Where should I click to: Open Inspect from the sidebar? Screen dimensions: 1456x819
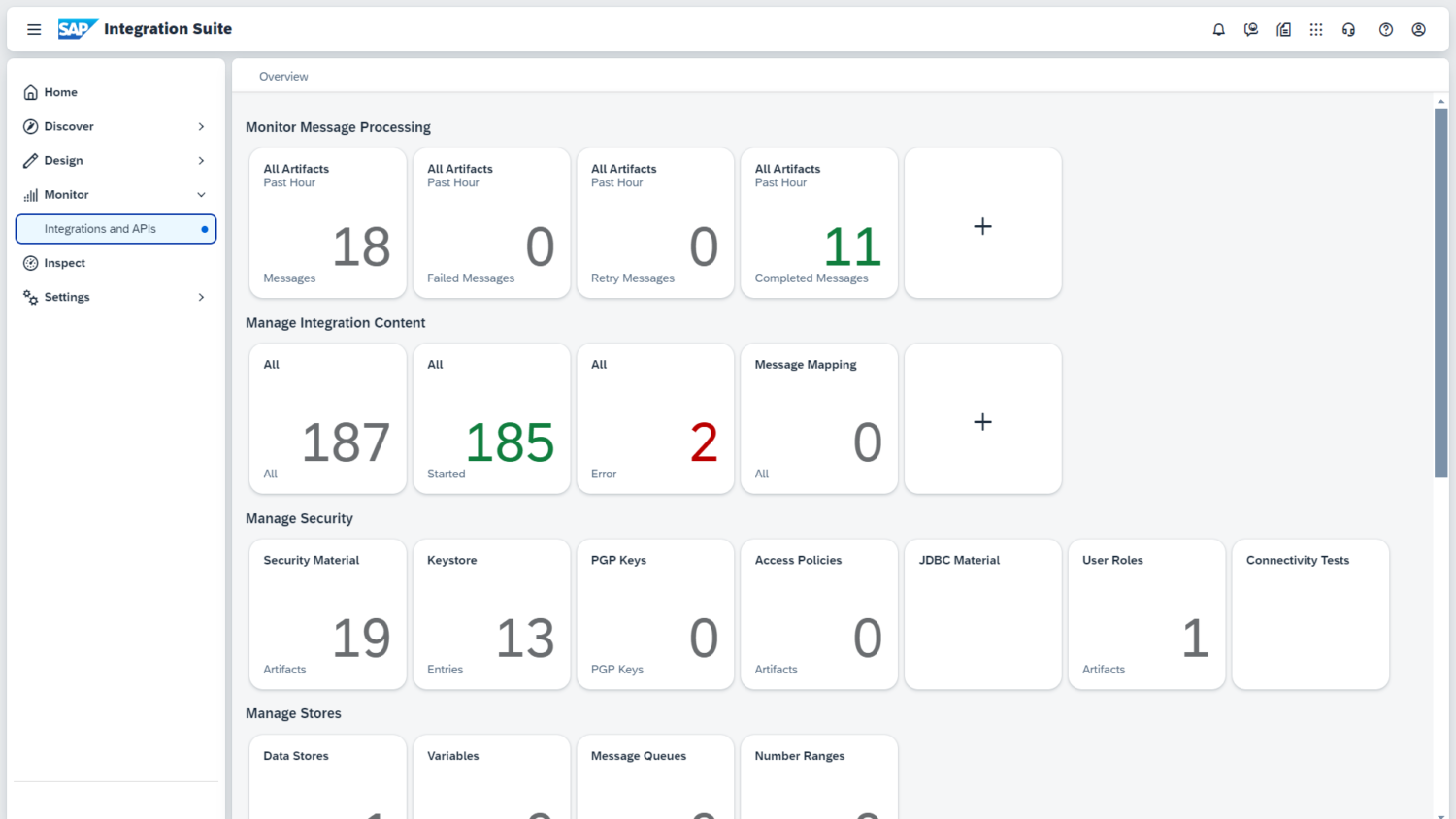pos(64,263)
